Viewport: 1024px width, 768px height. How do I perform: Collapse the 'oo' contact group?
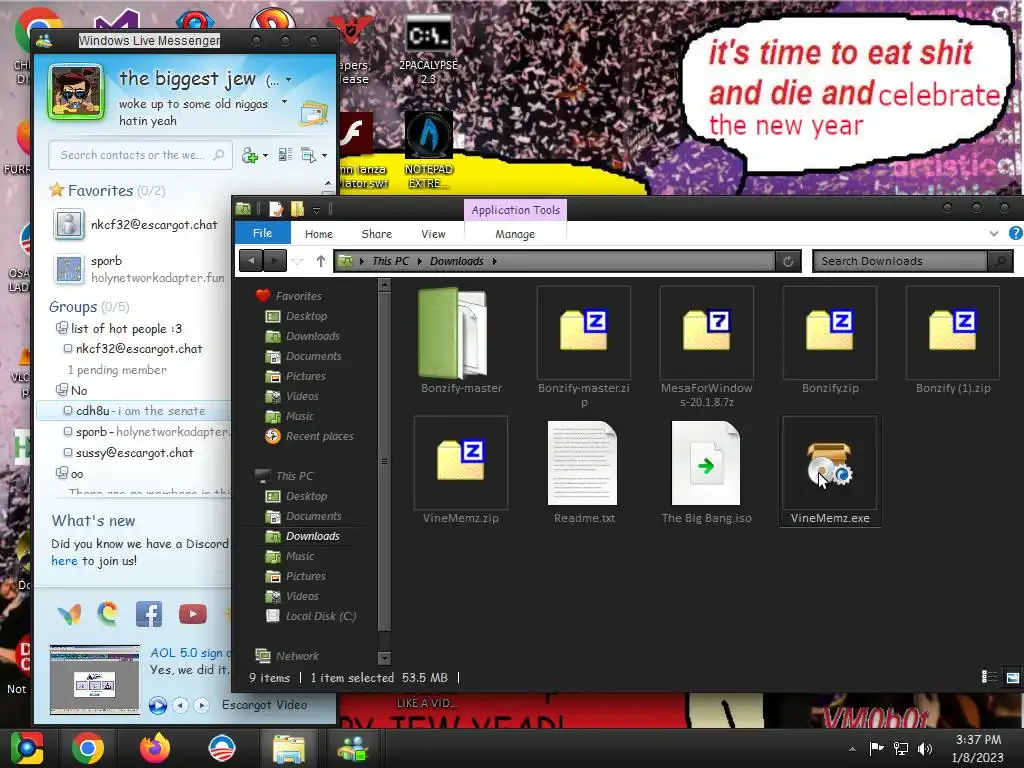coord(61,473)
